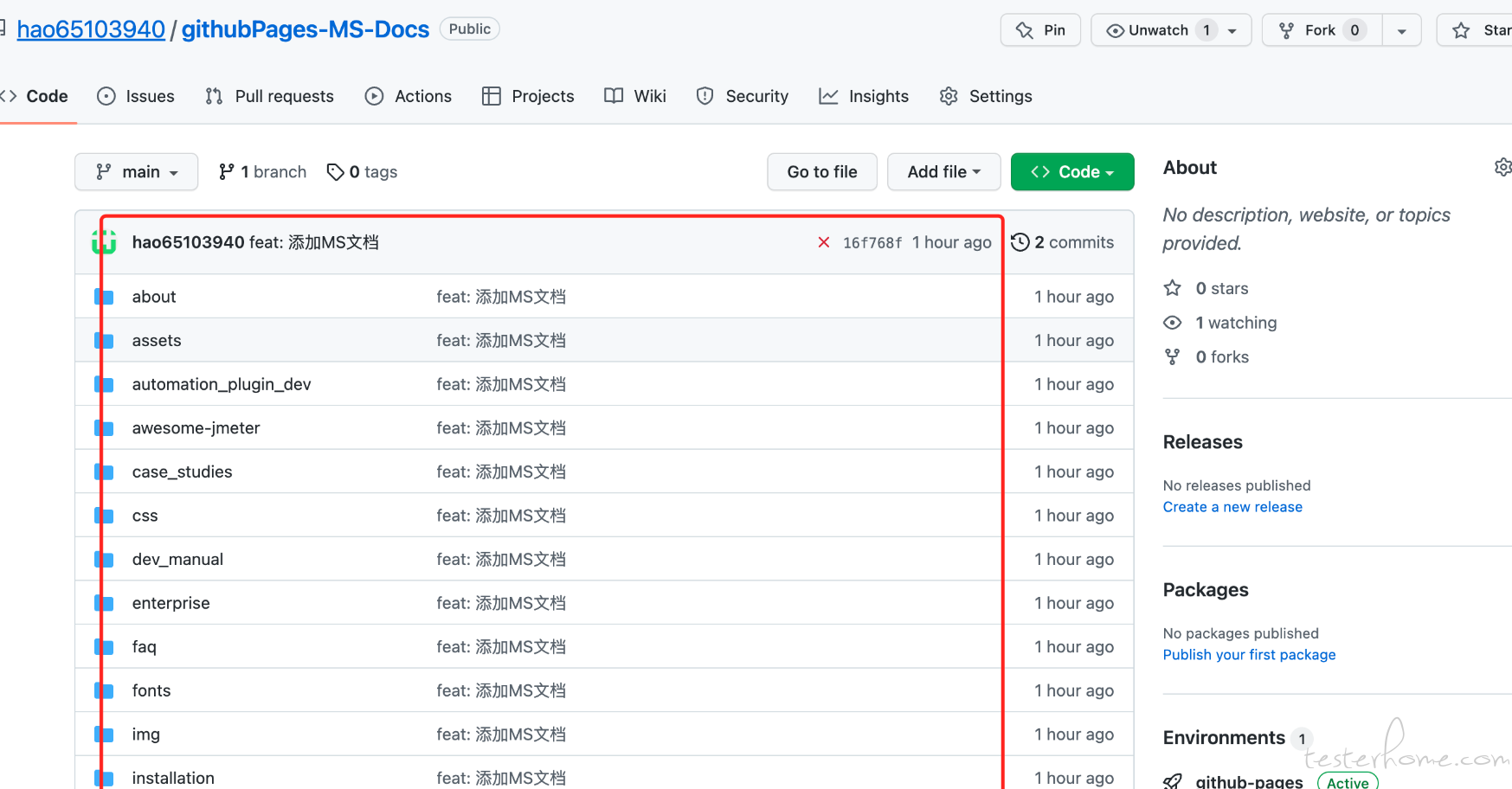Image resolution: width=1512 pixels, height=789 pixels.
Task: Click the failed status X icon
Action: point(824,242)
